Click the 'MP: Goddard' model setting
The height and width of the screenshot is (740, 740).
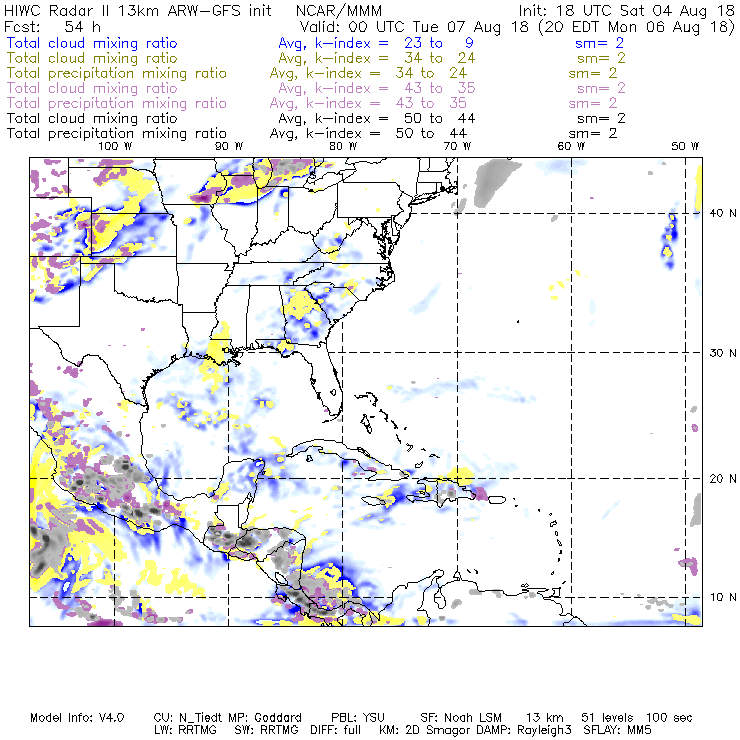pyautogui.click(x=265, y=718)
